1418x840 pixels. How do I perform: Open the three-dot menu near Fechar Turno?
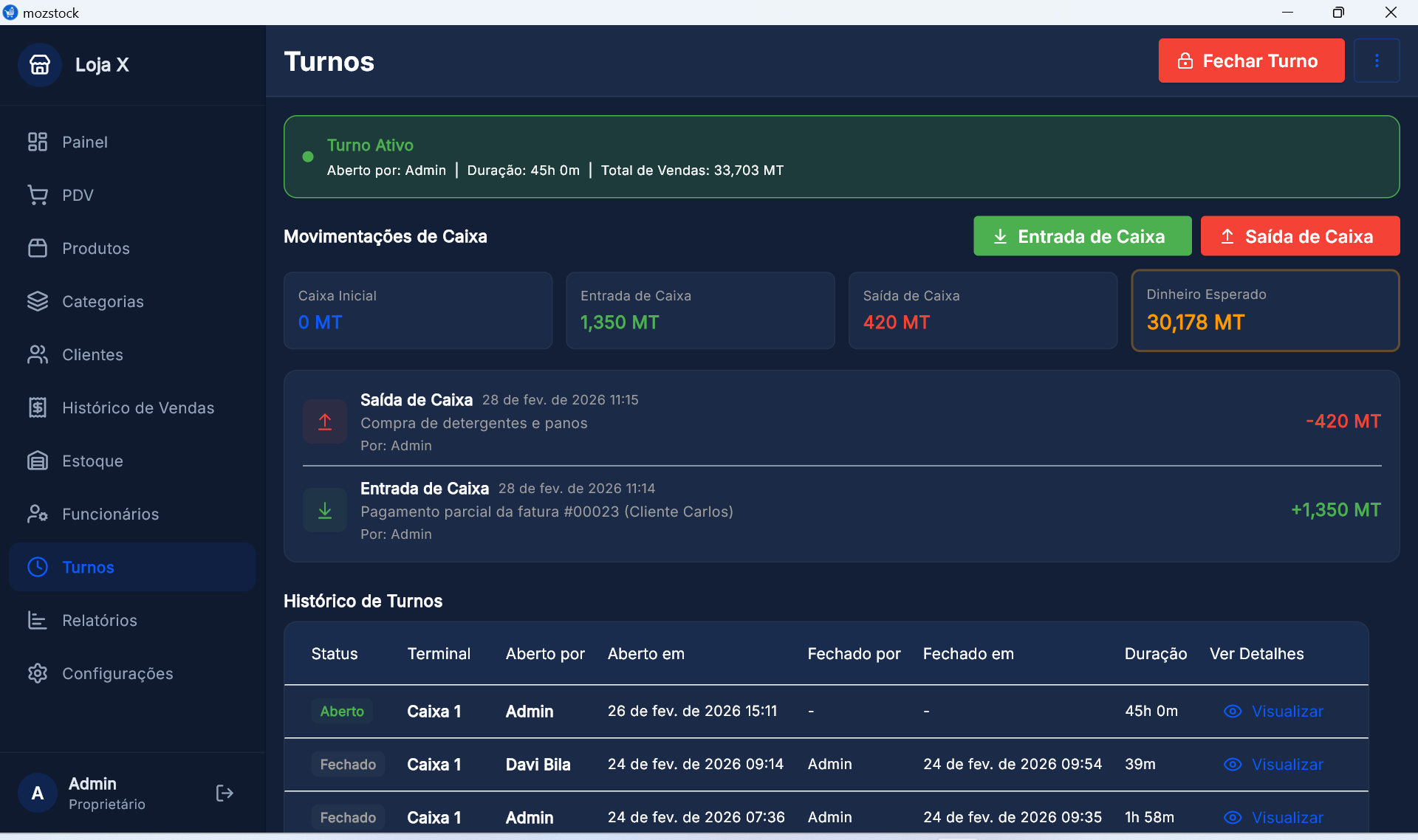click(1377, 61)
